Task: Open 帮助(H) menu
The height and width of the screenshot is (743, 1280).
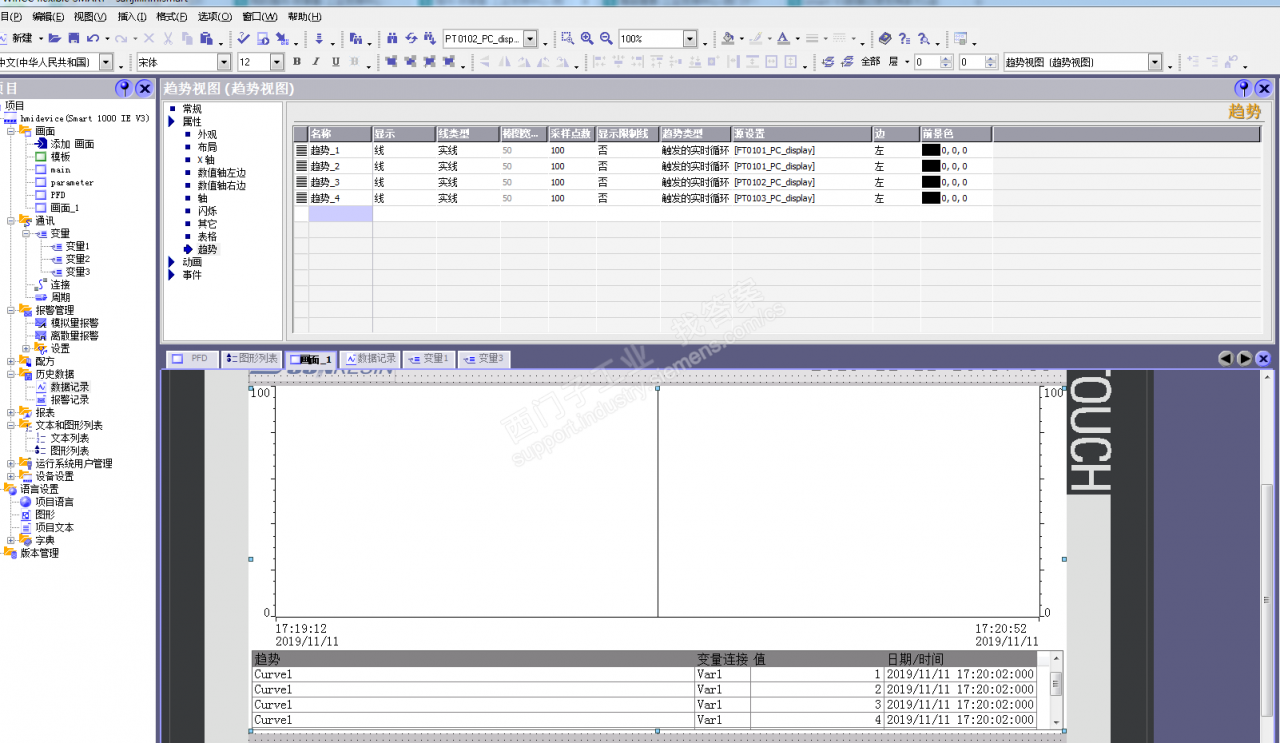Action: (304, 17)
